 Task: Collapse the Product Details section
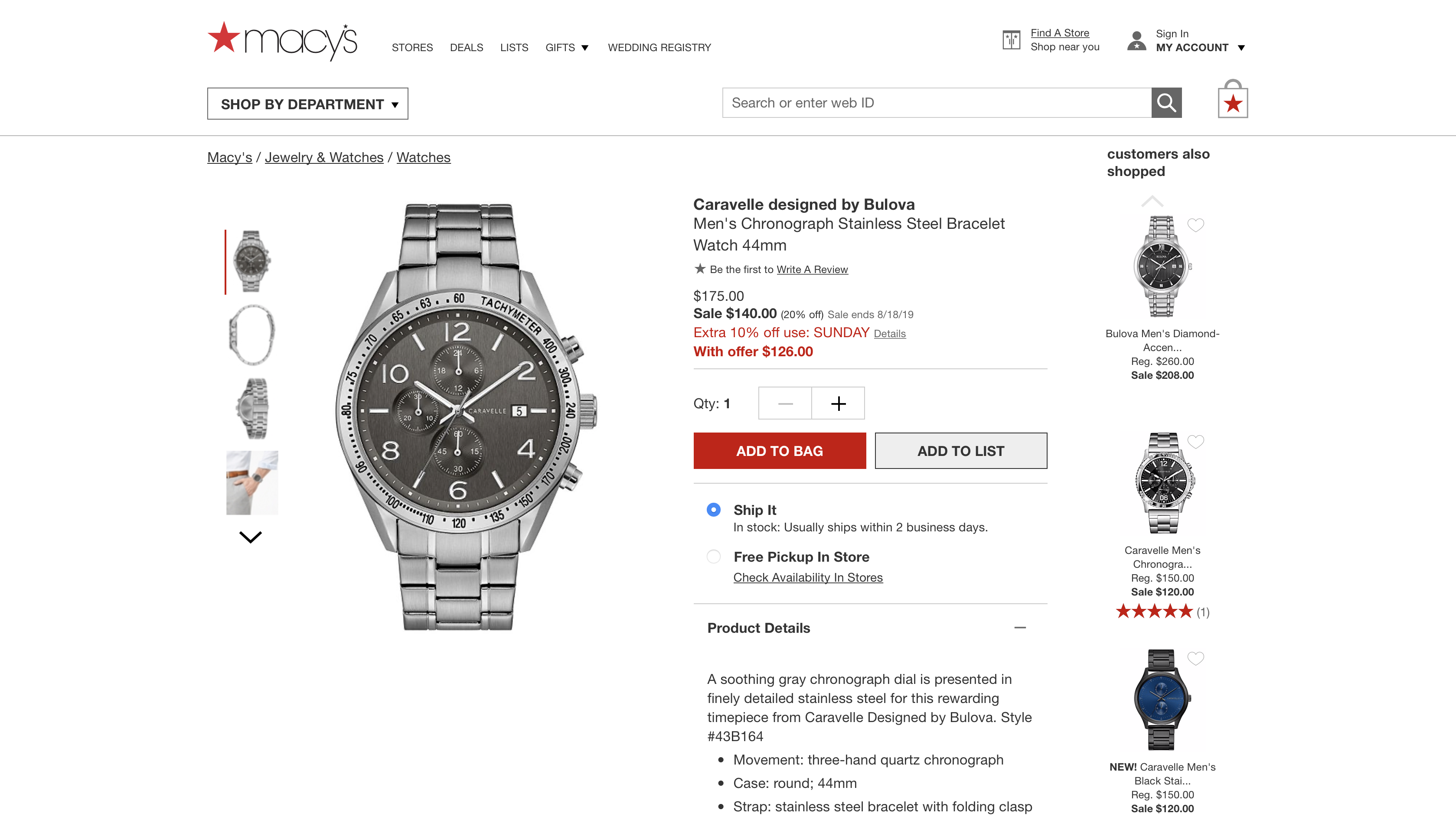click(x=1020, y=627)
